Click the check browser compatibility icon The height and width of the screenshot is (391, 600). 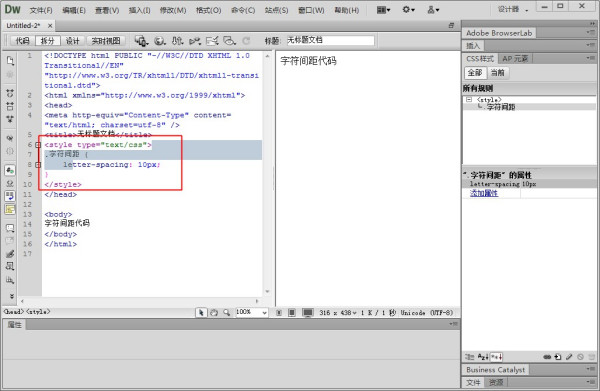tap(212, 41)
